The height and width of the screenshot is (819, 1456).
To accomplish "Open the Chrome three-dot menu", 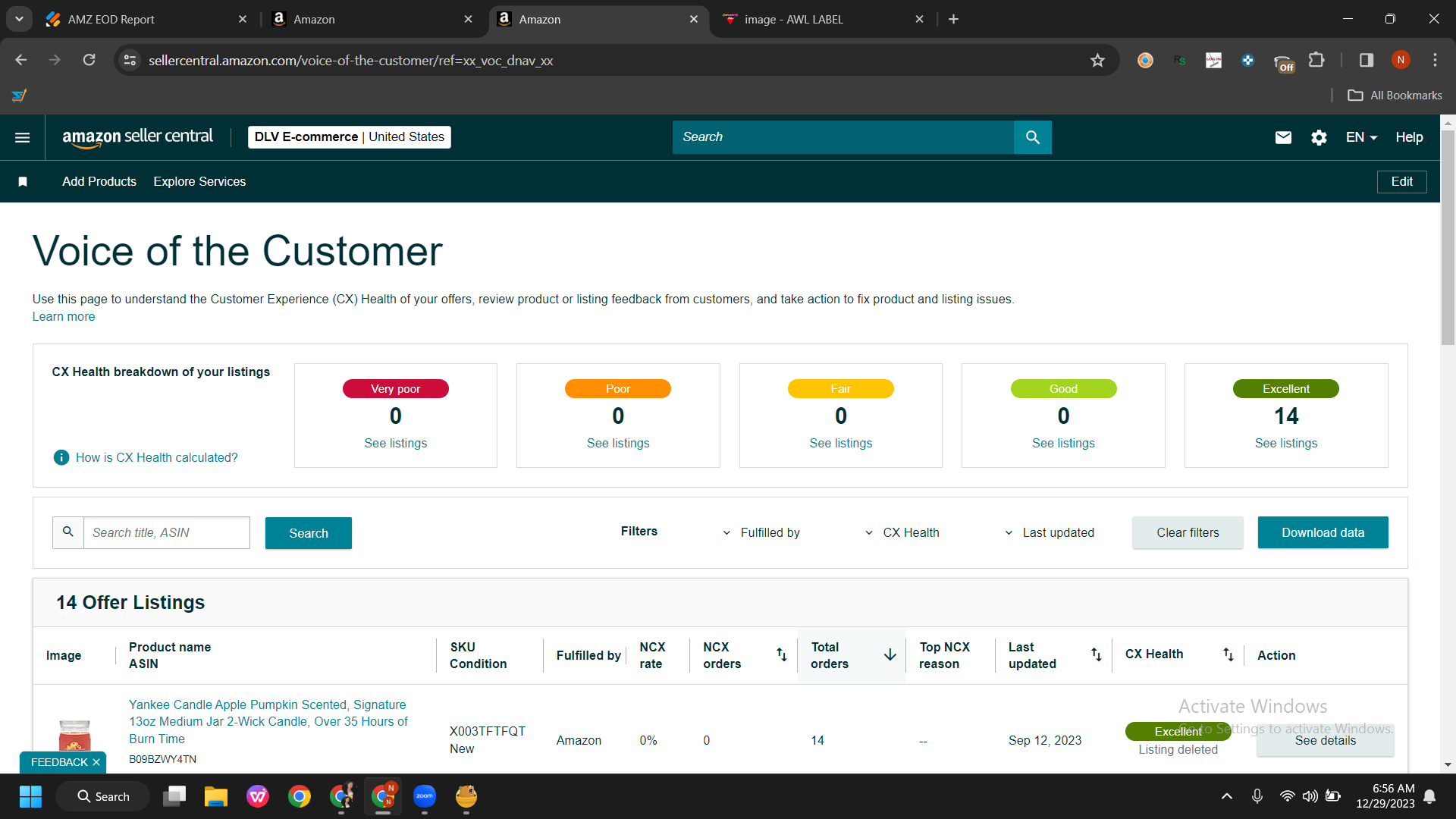I will pos(1435,60).
